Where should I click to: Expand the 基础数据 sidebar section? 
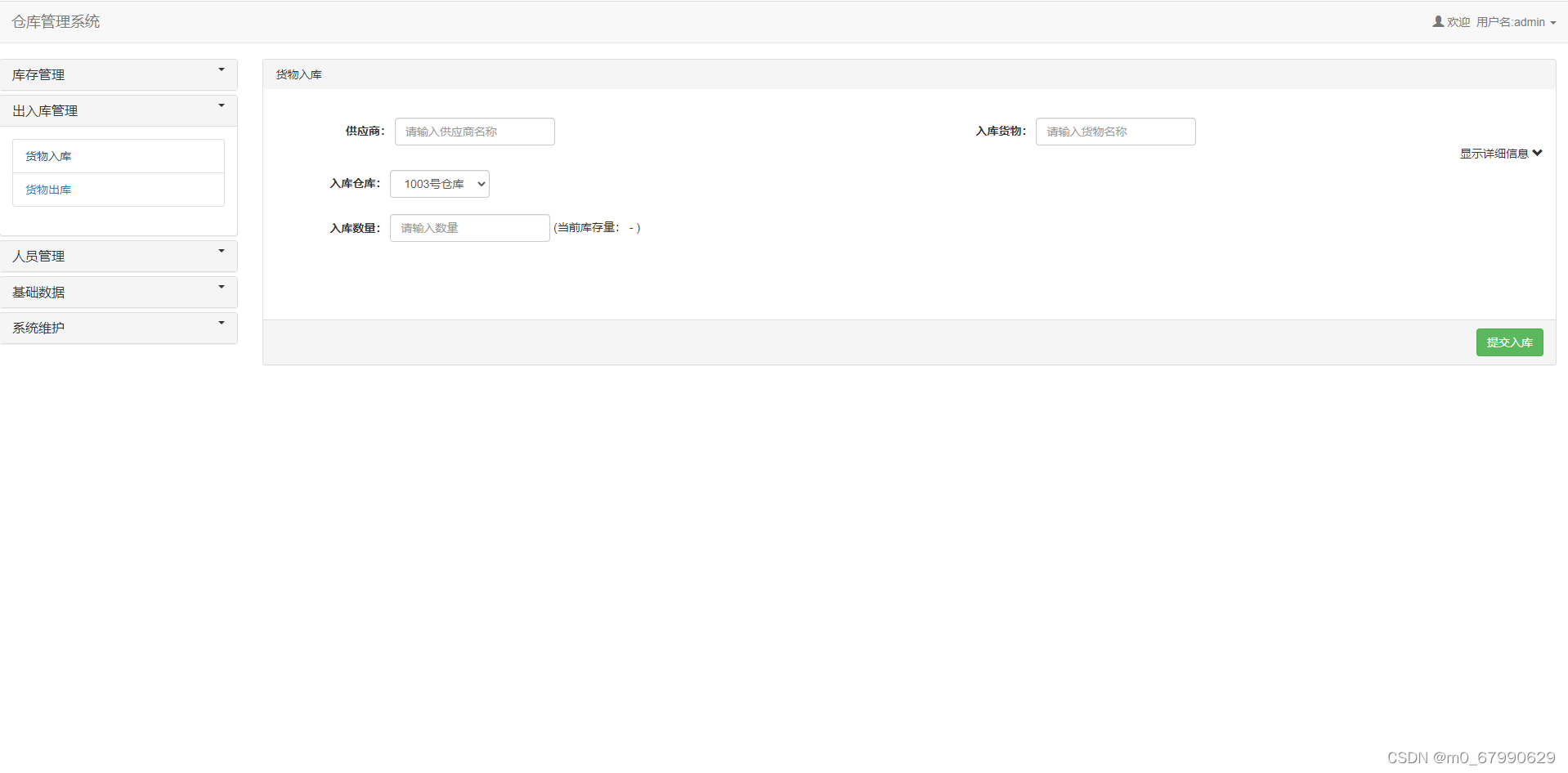pos(119,292)
